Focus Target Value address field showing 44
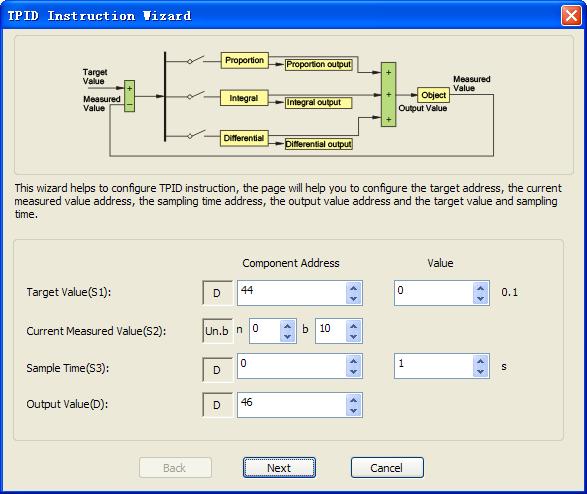This screenshot has height=494, width=587. click(292, 293)
